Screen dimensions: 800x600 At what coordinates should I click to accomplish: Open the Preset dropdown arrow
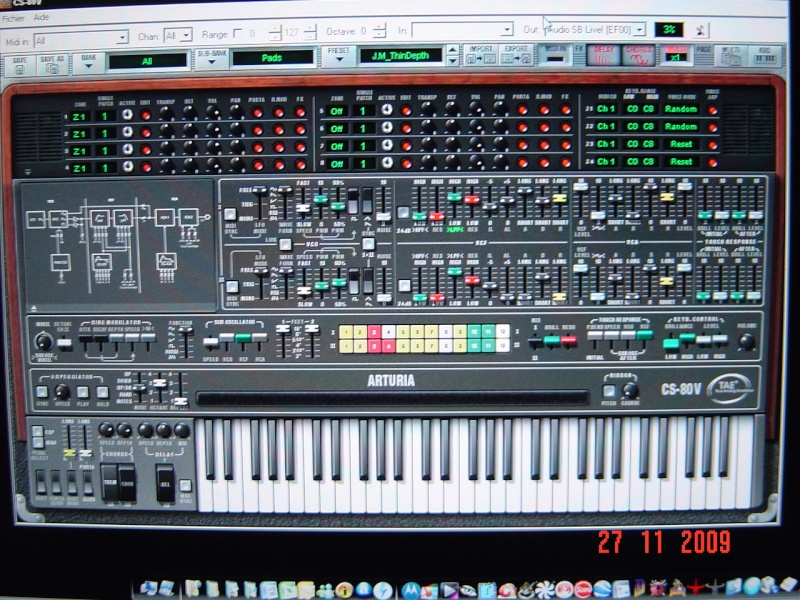click(339, 59)
